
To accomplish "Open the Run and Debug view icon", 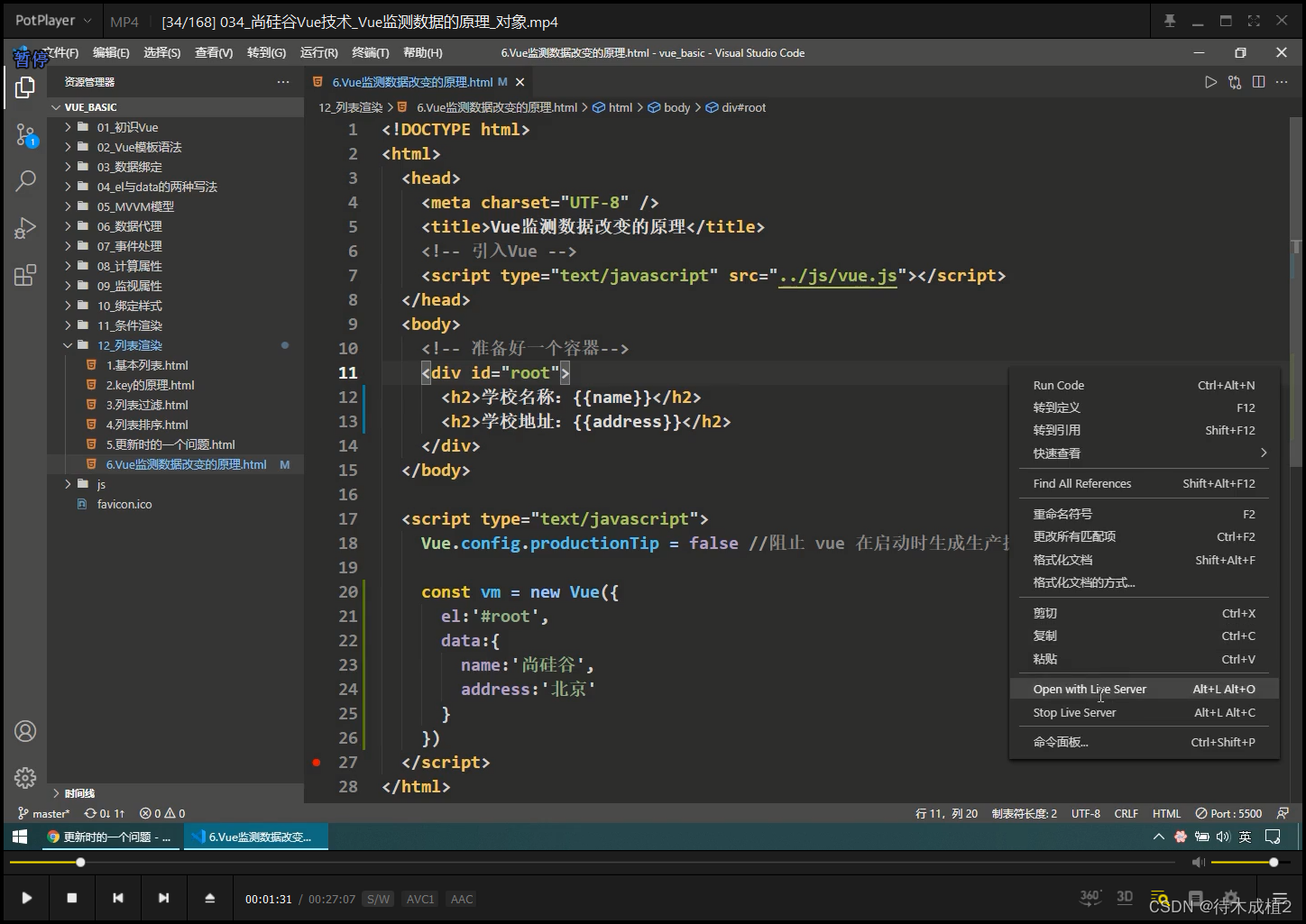I will [x=25, y=228].
